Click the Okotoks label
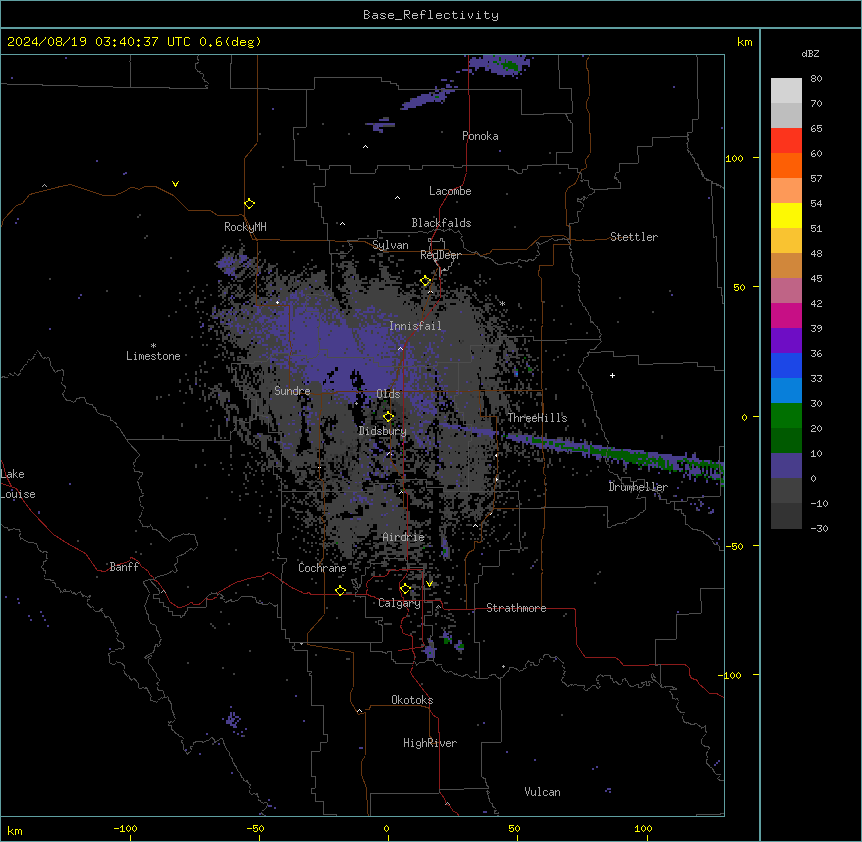Screen dimensions: 862x842 pyautogui.click(x=412, y=700)
